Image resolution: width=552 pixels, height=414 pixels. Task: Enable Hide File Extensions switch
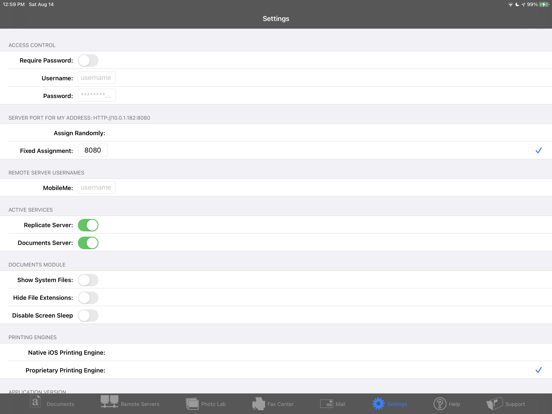coord(88,298)
